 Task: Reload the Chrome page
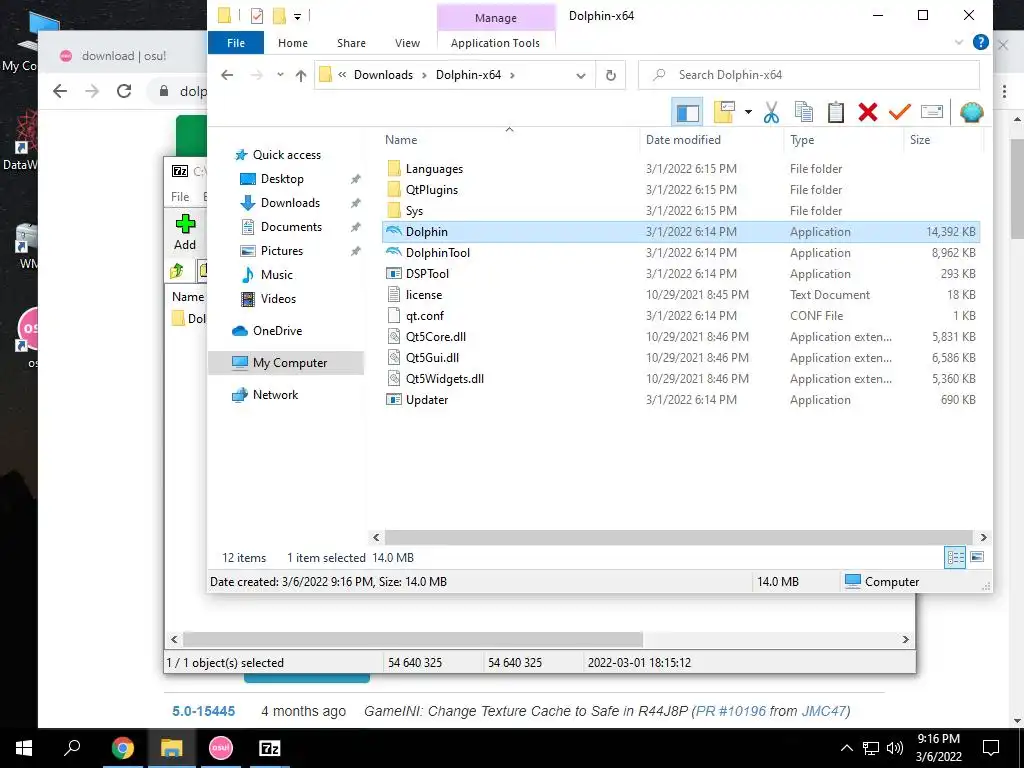point(124,91)
